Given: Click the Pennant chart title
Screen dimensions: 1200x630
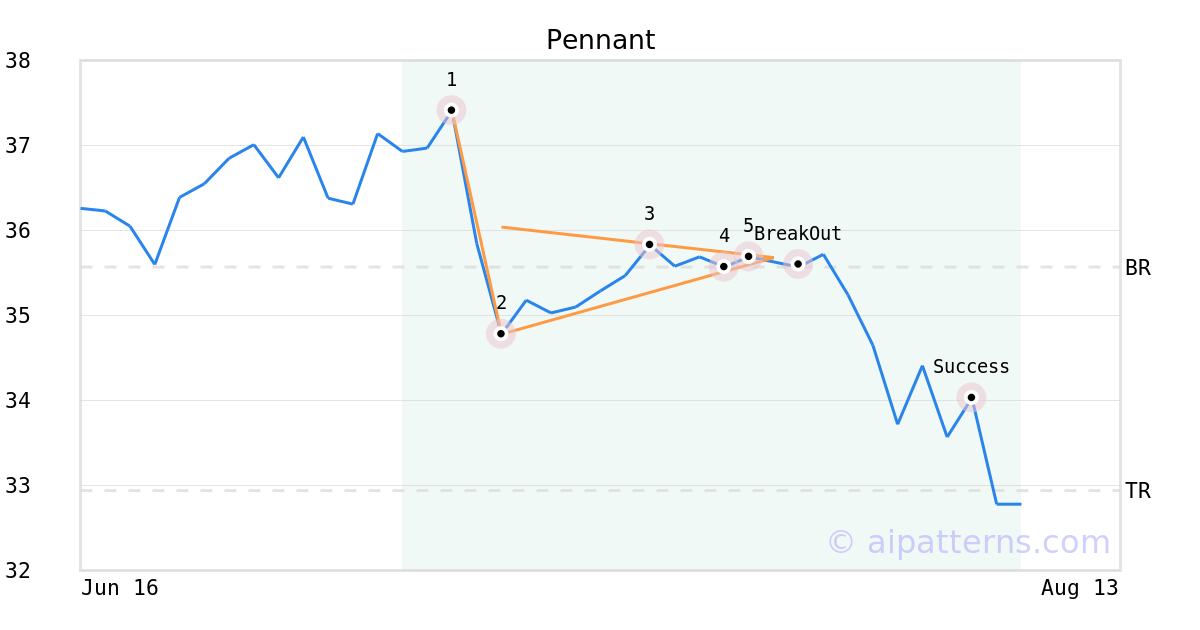Looking at the screenshot, I should [x=600, y=41].
